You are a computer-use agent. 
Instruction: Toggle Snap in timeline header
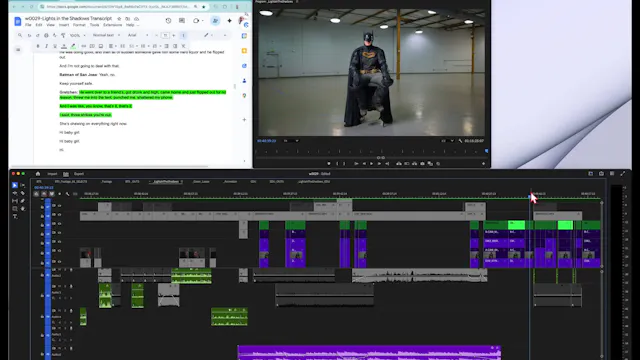coord(44,194)
